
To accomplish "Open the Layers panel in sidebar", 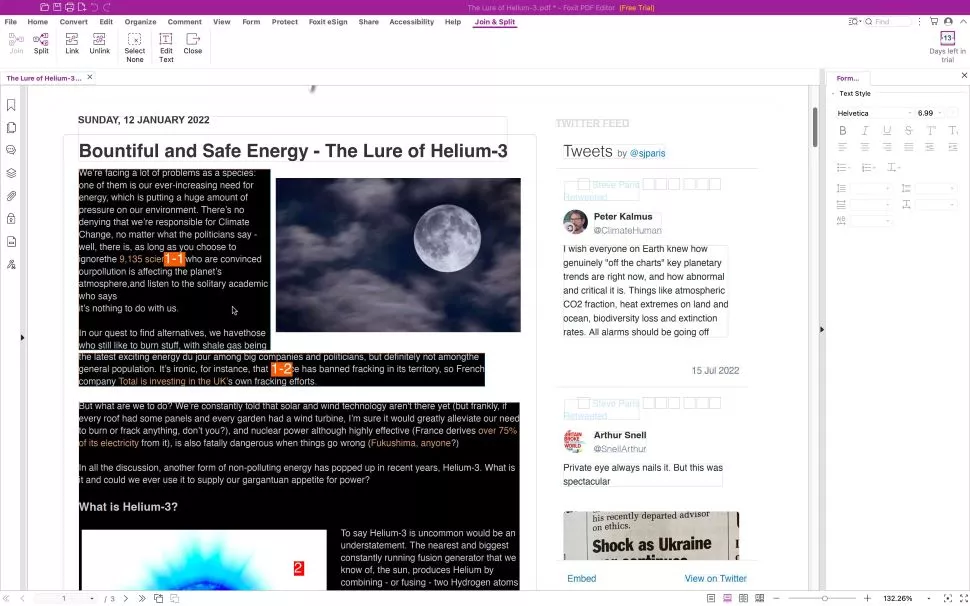I will pos(11,173).
